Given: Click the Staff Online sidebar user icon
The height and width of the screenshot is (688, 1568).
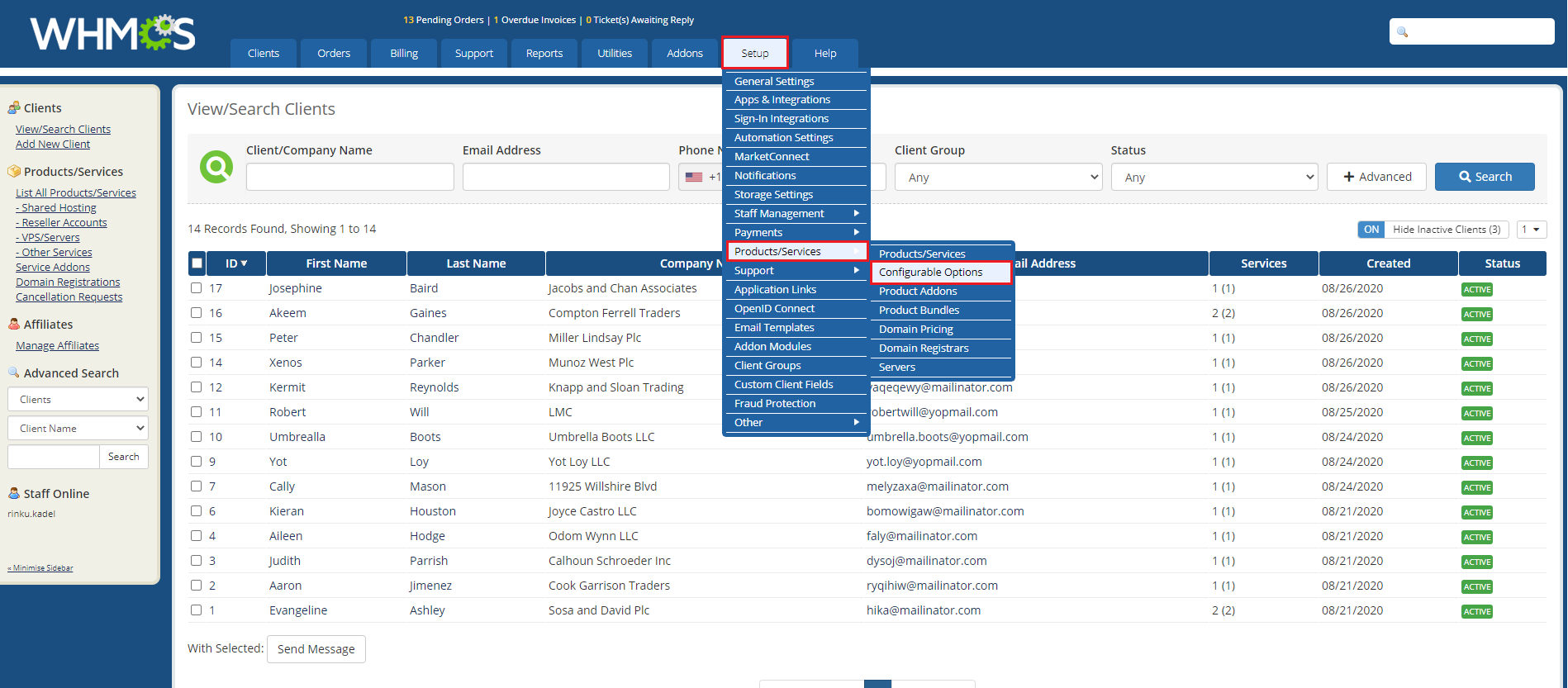Looking at the screenshot, I should (14, 493).
